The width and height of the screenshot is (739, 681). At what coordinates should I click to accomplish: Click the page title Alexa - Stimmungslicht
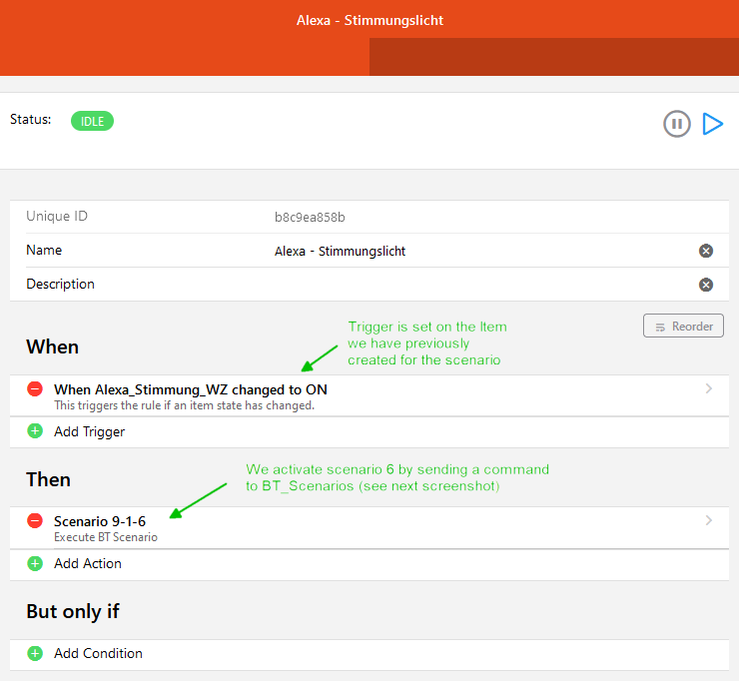[370, 20]
